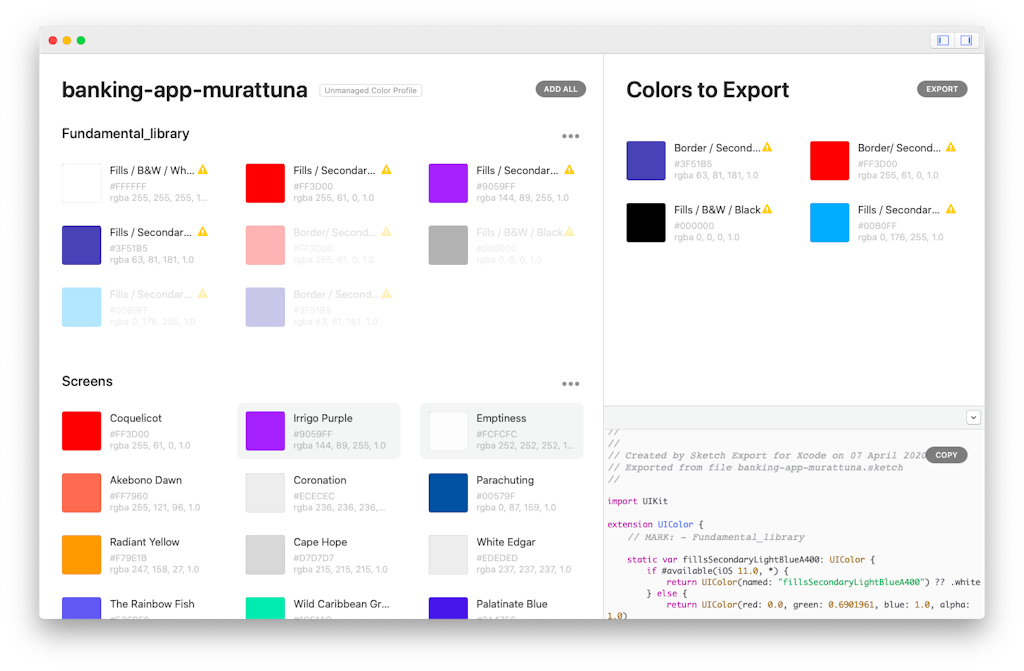Open the Screens section options menu
This screenshot has width=1024, height=671.
(571, 383)
